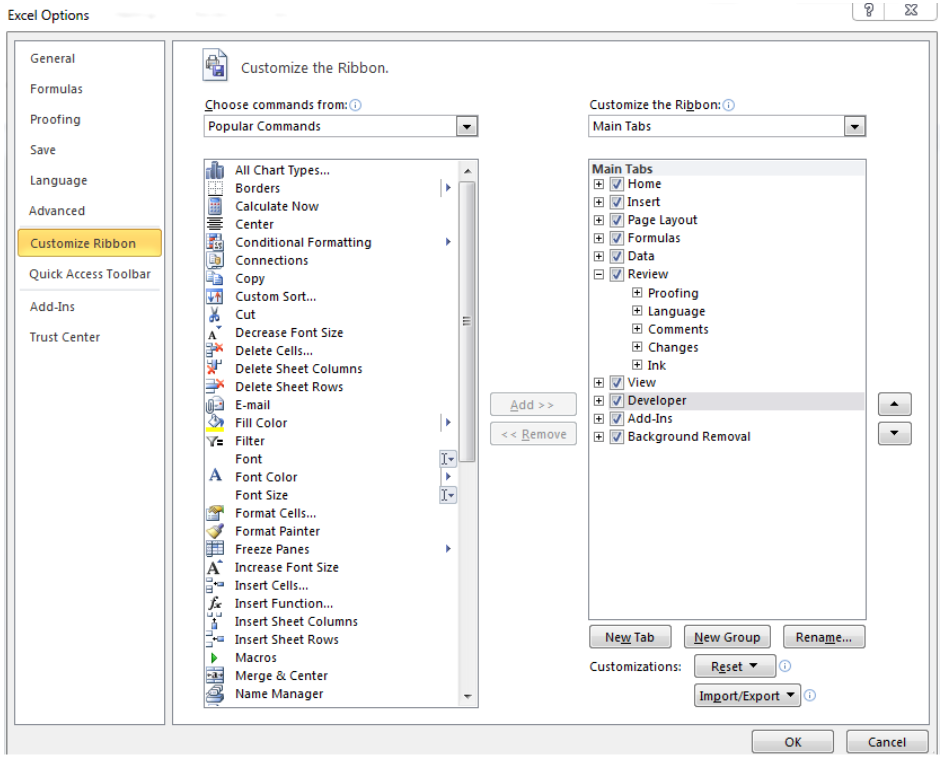Click the Cancel button
The image size is (941, 759).
click(886, 742)
